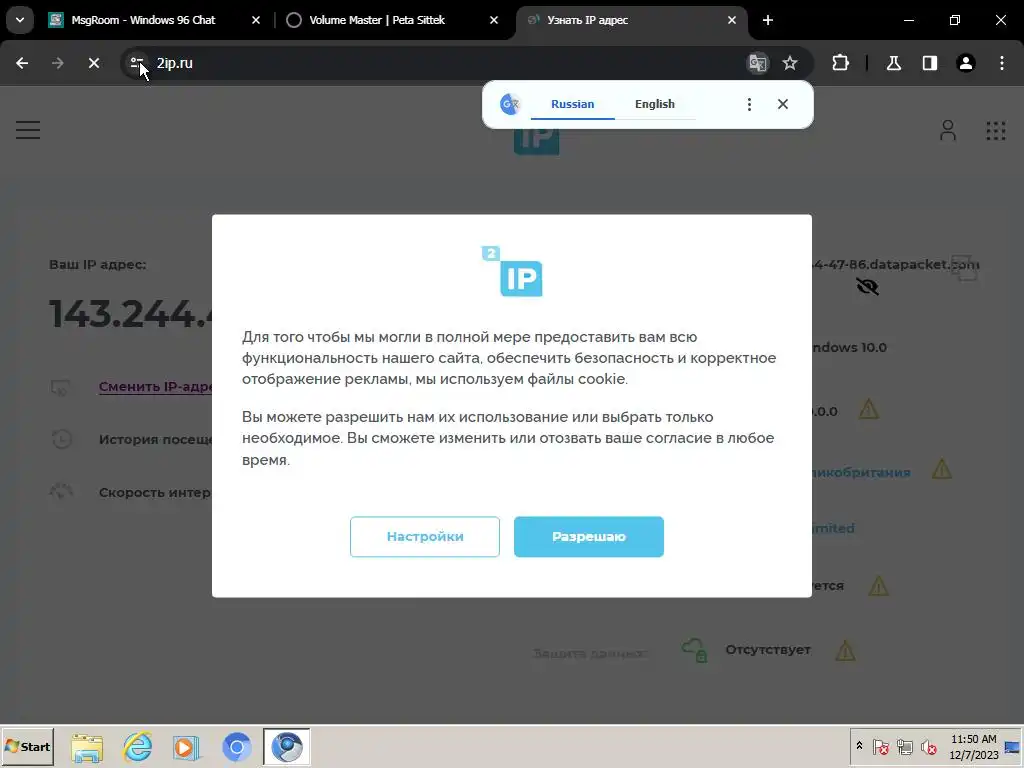This screenshot has width=1024, height=768.
Task: Open the tab search dropdown arrow
Action: coord(20,20)
